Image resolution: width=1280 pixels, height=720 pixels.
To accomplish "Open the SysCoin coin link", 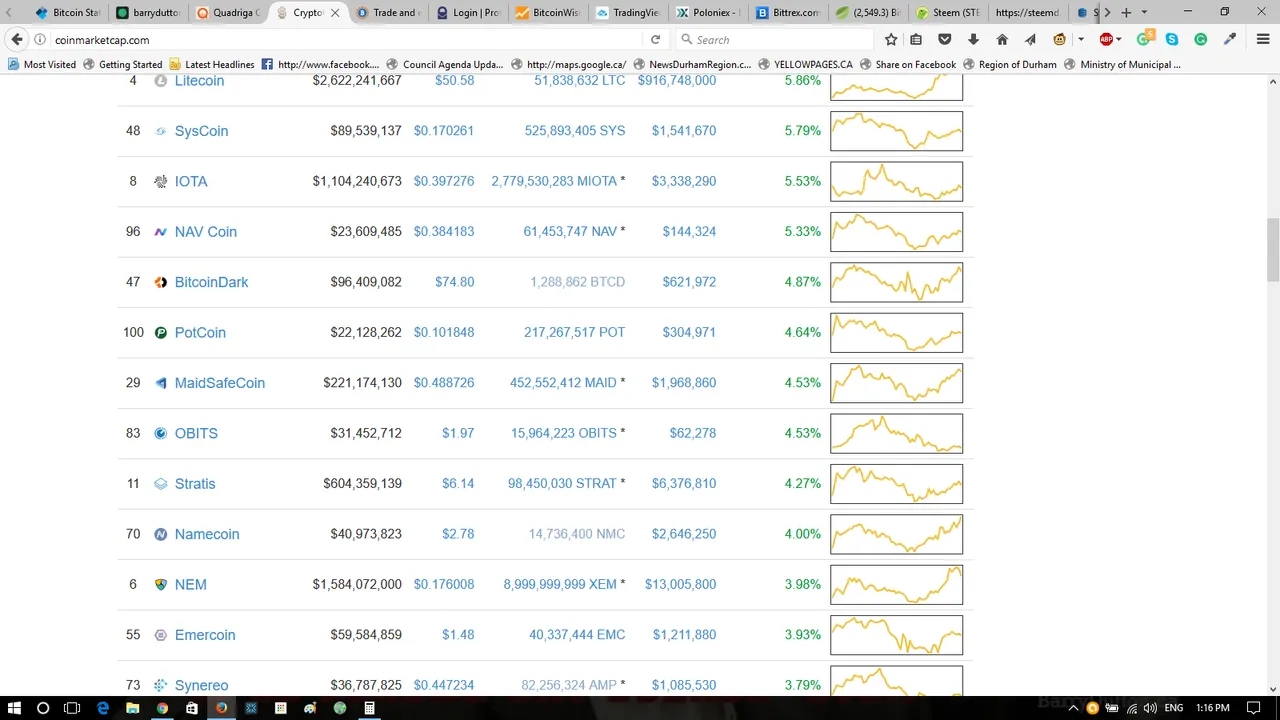I will (201, 131).
